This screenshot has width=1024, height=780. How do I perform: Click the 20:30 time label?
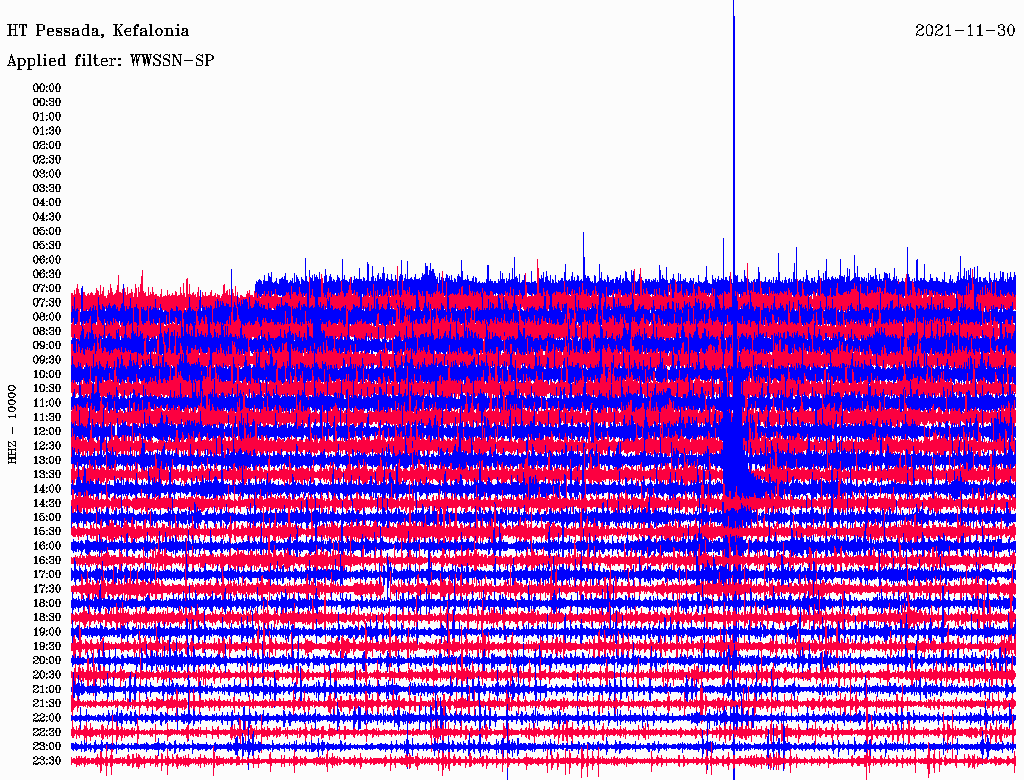47,675
